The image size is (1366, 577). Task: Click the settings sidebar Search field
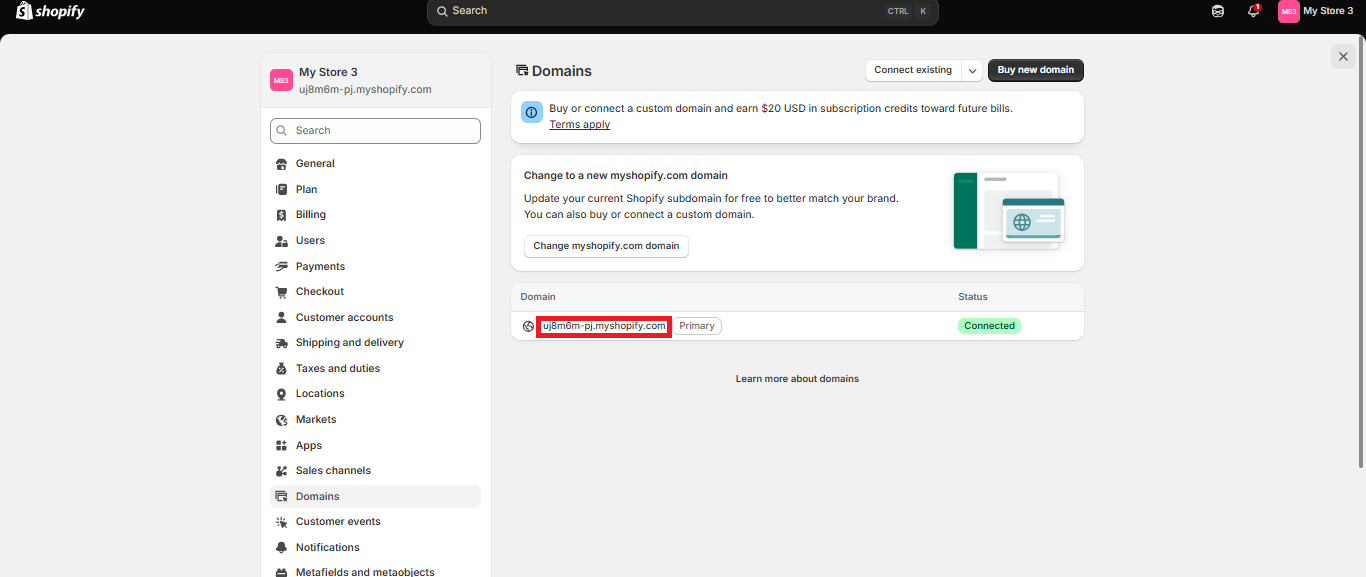coord(376,131)
